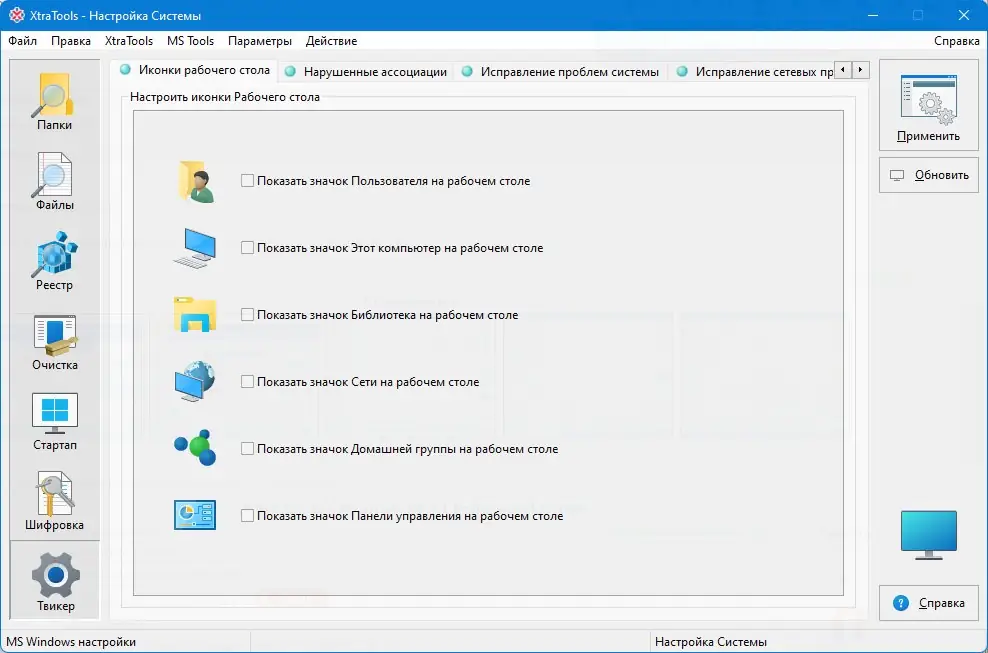Open the Параметры menu
Viewport: 988px width, 653px height.
tap(260, 41)
